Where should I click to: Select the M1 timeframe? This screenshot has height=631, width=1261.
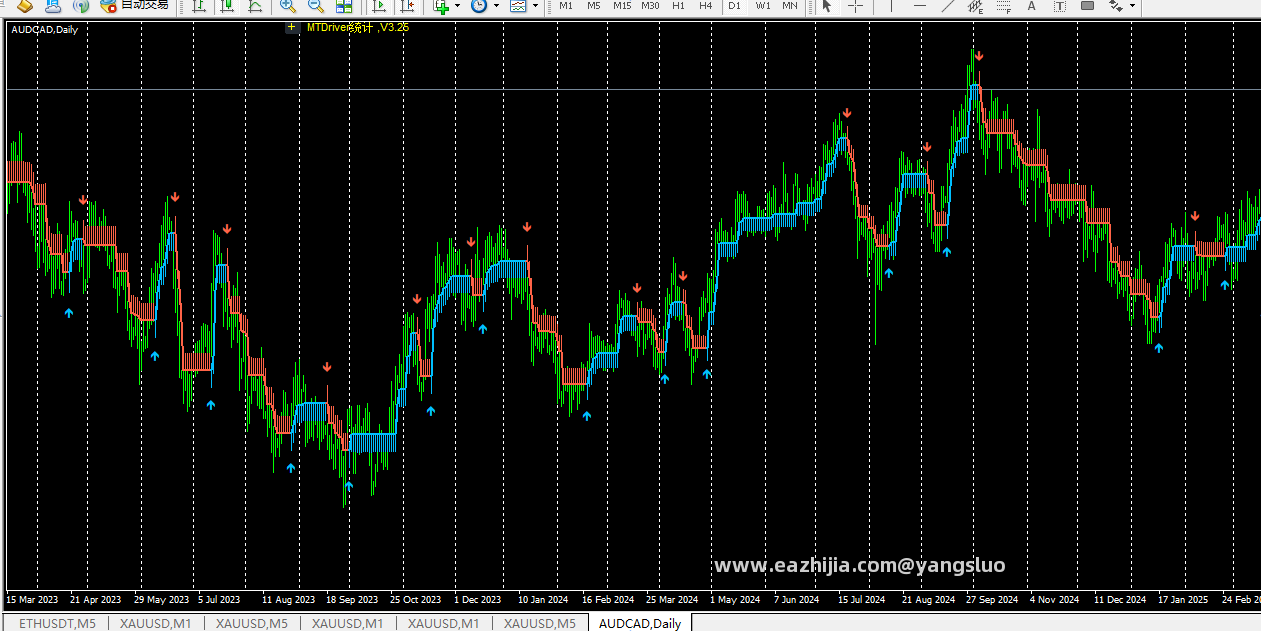coord(566,5)
